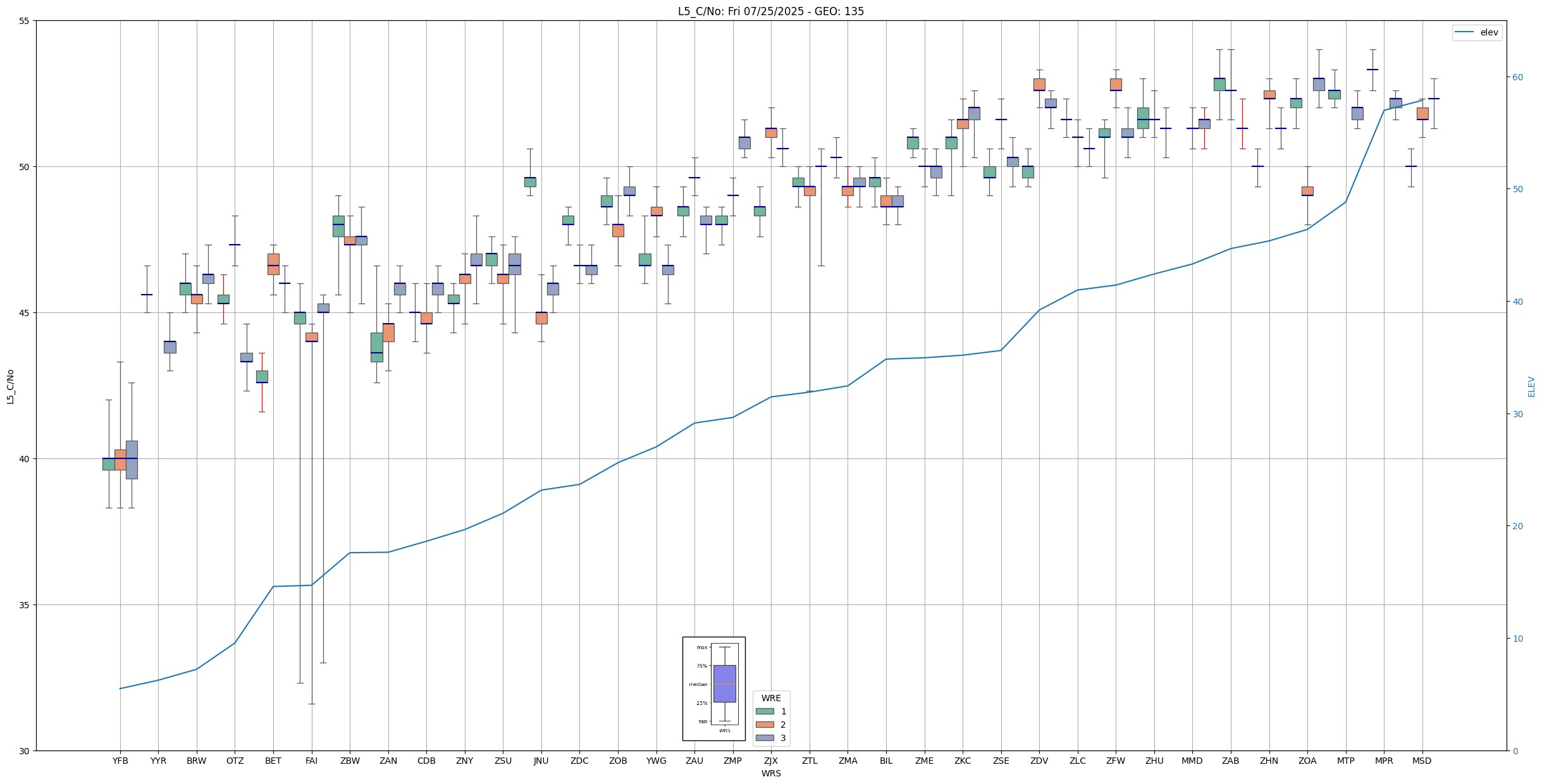Screen dimensions: 1542x784
Task: Click the blue-gray WRE 3 legend swatch
Action: click(x=765, y=738)
